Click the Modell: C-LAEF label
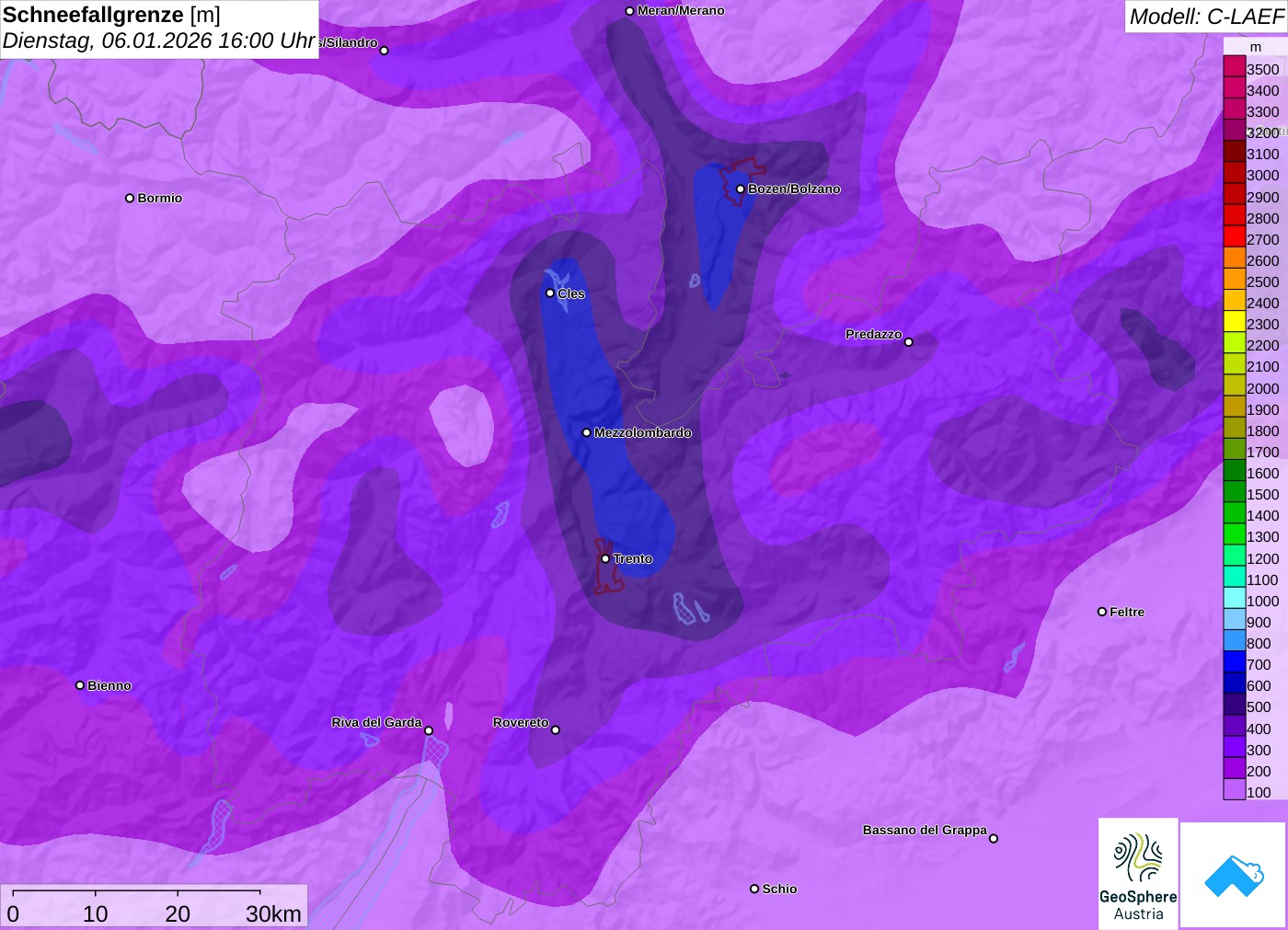This screenshot has height=930, width=1288. tap(1206, 17)
